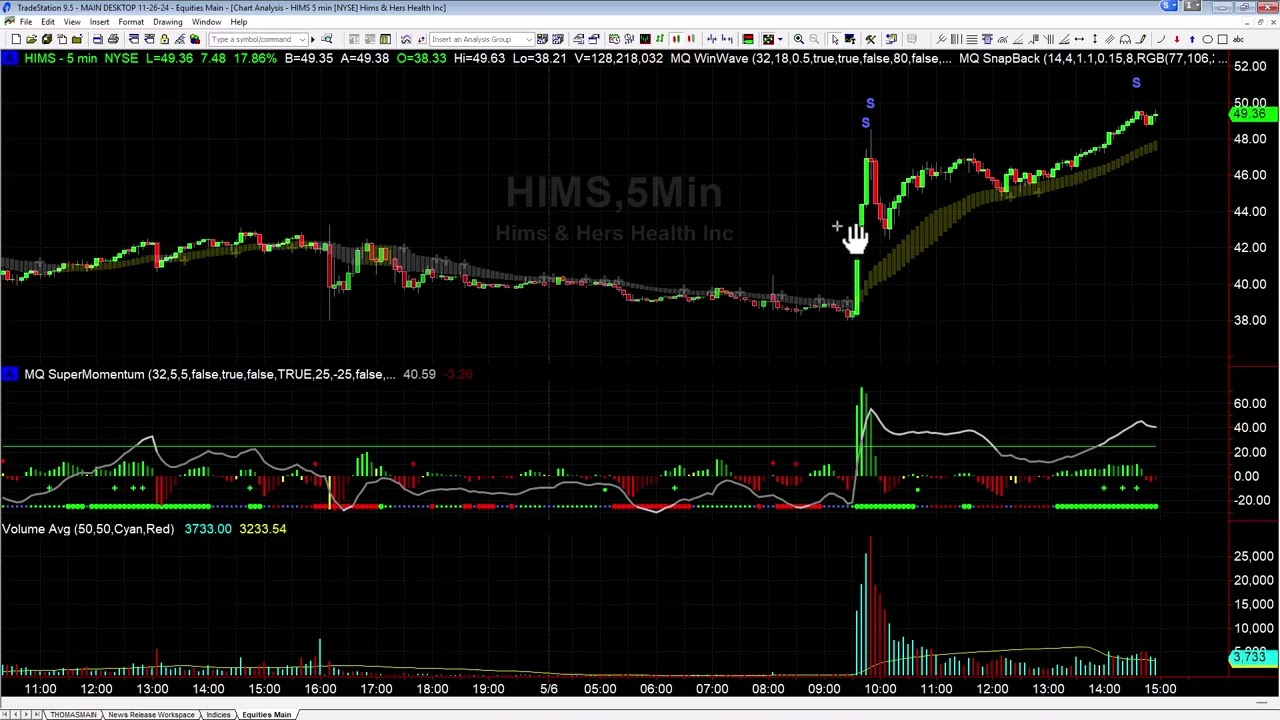Click the 10:00 label on the time axis

pos(880,689)
